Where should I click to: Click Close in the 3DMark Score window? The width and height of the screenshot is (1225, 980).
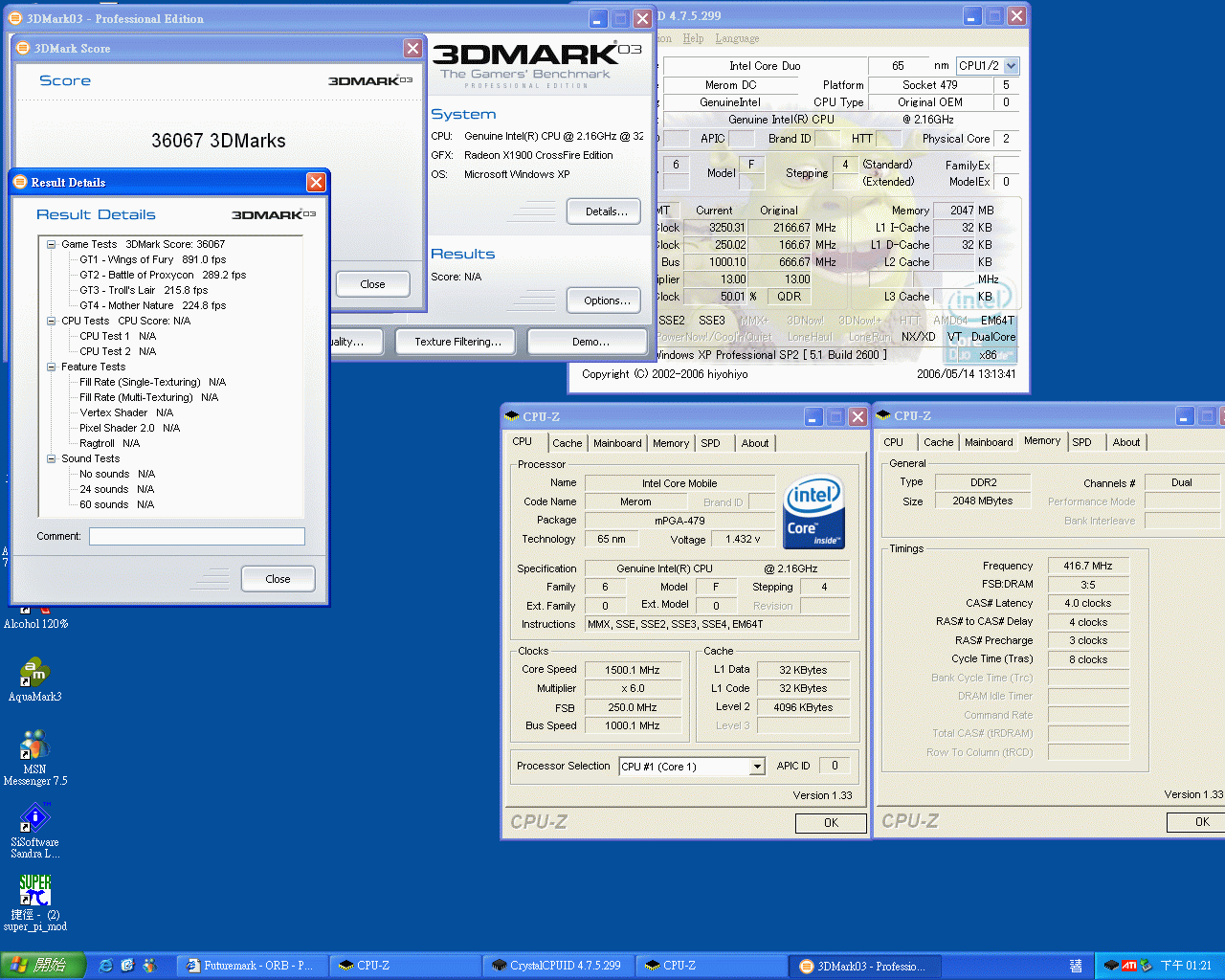click(x=372, y=284)
